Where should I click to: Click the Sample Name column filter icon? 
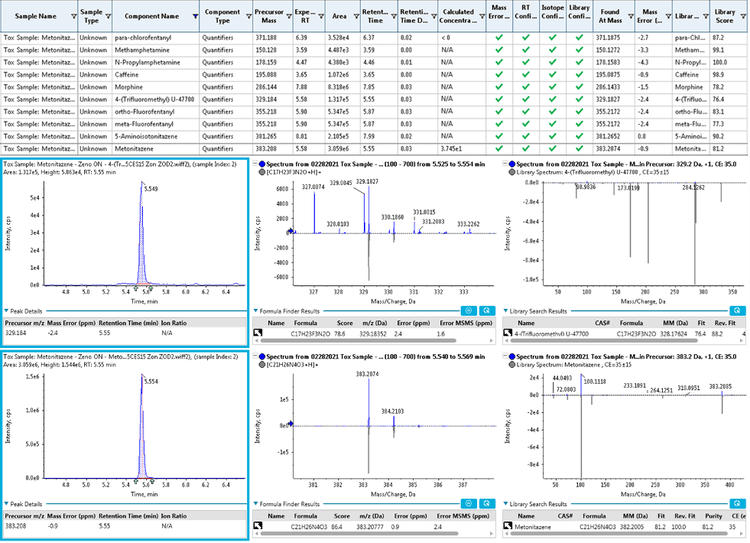[72, 17]
